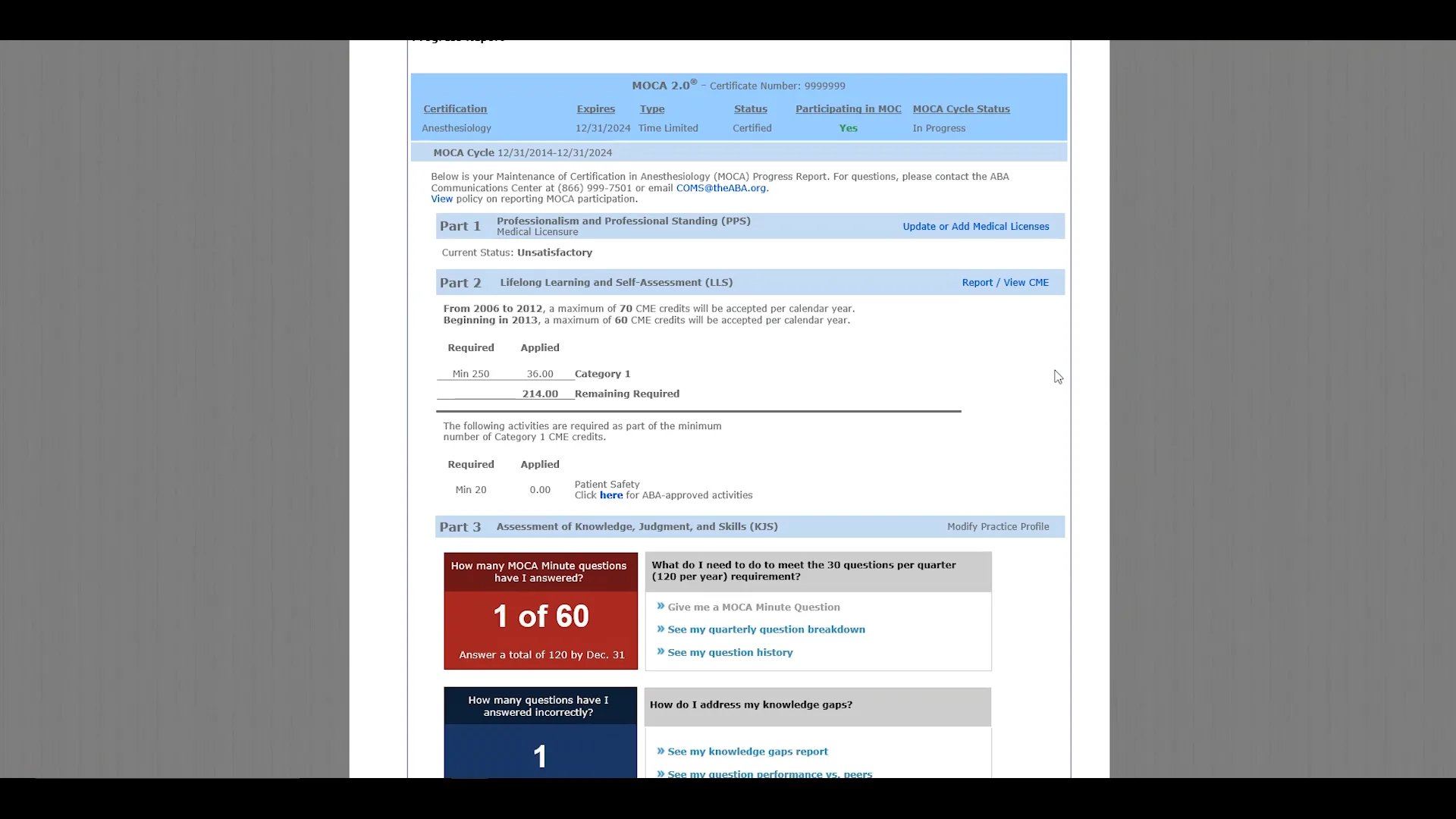Click the Participating in MOC column header
The image size is (1456, 819).
pyautogui.click(x=847, y=108)
